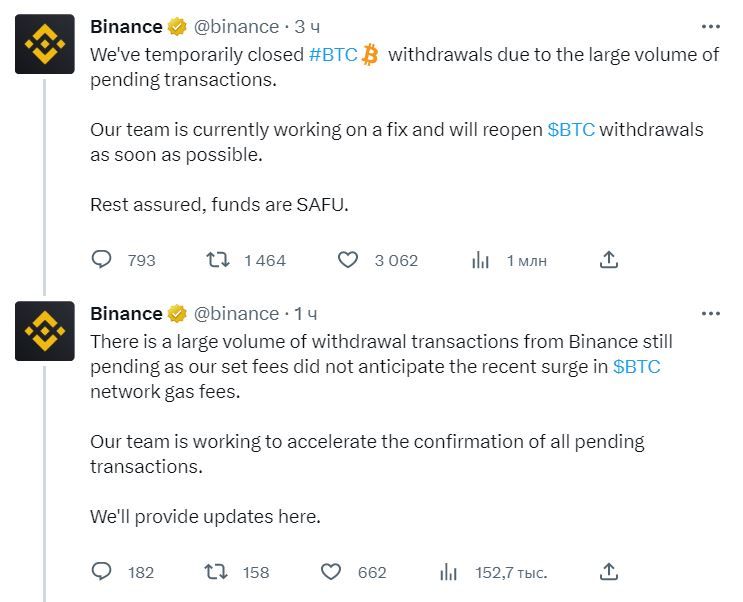Open more options for second tweet
The width and height of the screenshot is (743, 602).
pos(710,314)
